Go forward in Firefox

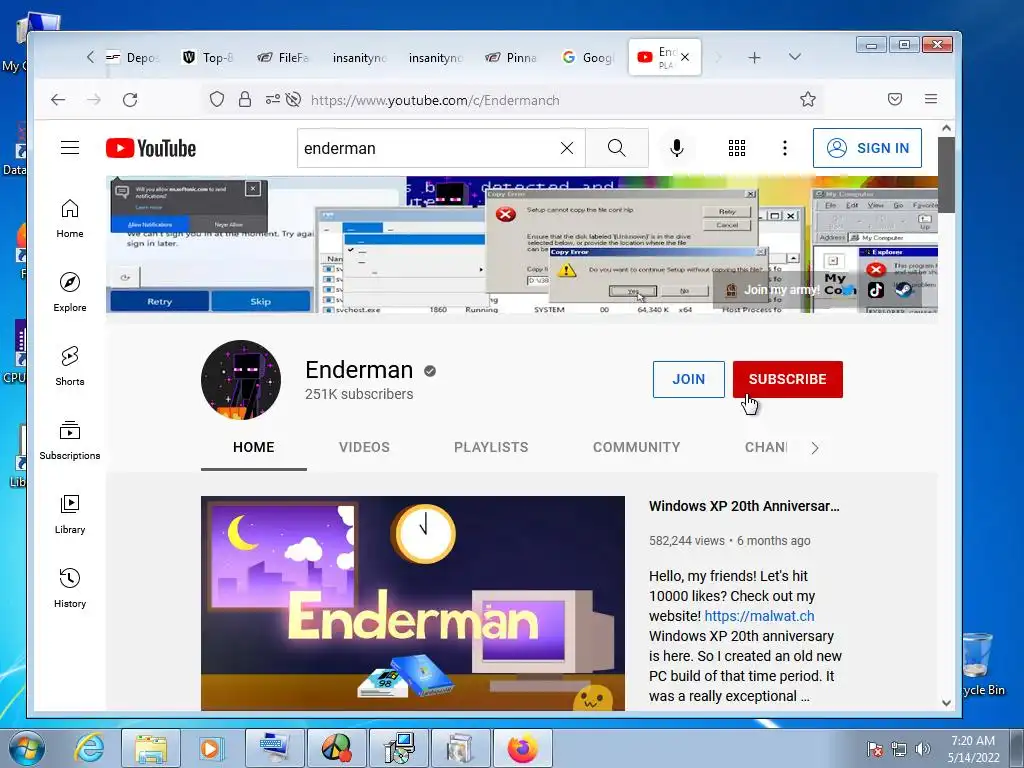tap(94, 99)
